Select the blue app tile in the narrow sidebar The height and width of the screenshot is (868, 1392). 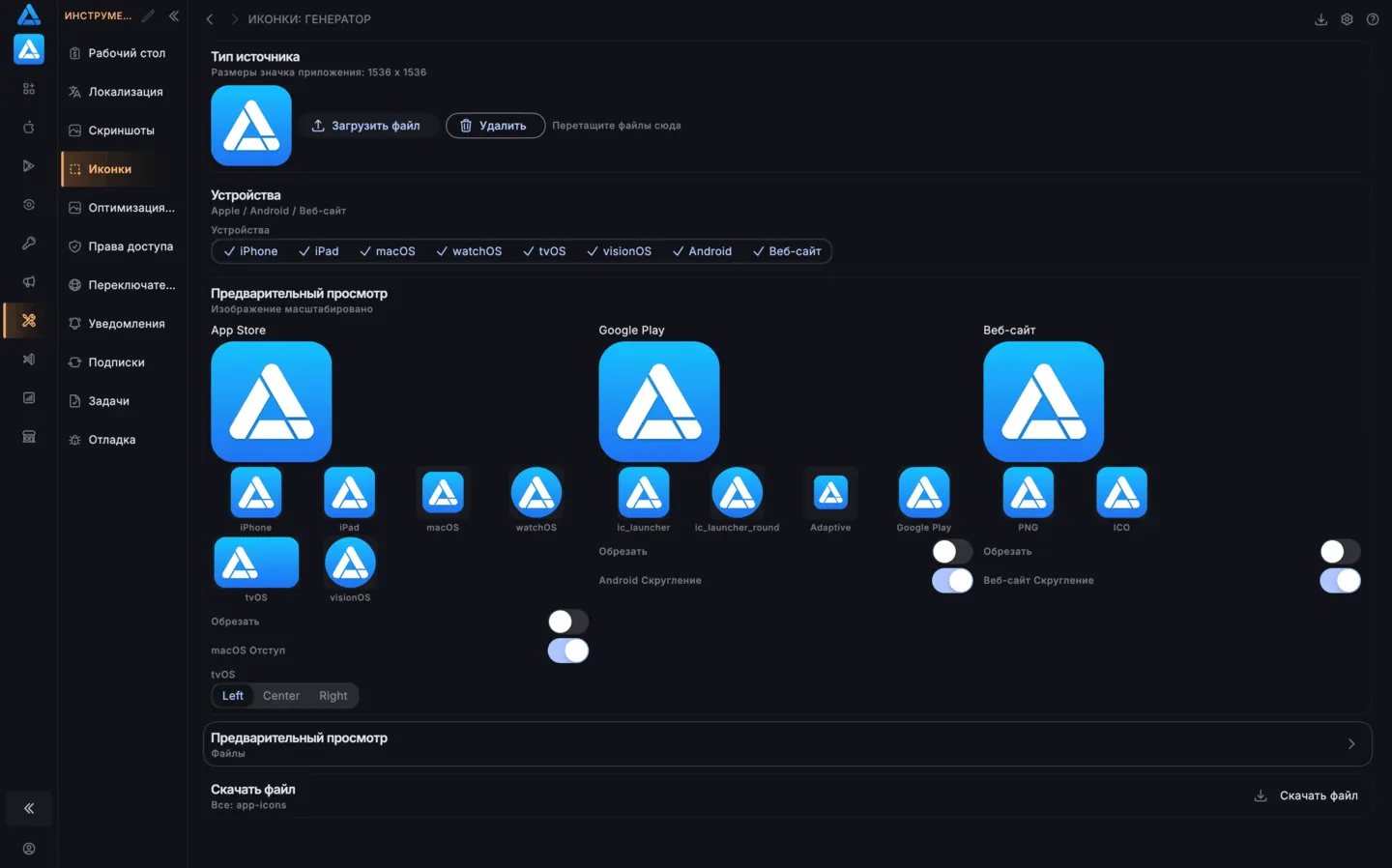(x=29, y=49)
